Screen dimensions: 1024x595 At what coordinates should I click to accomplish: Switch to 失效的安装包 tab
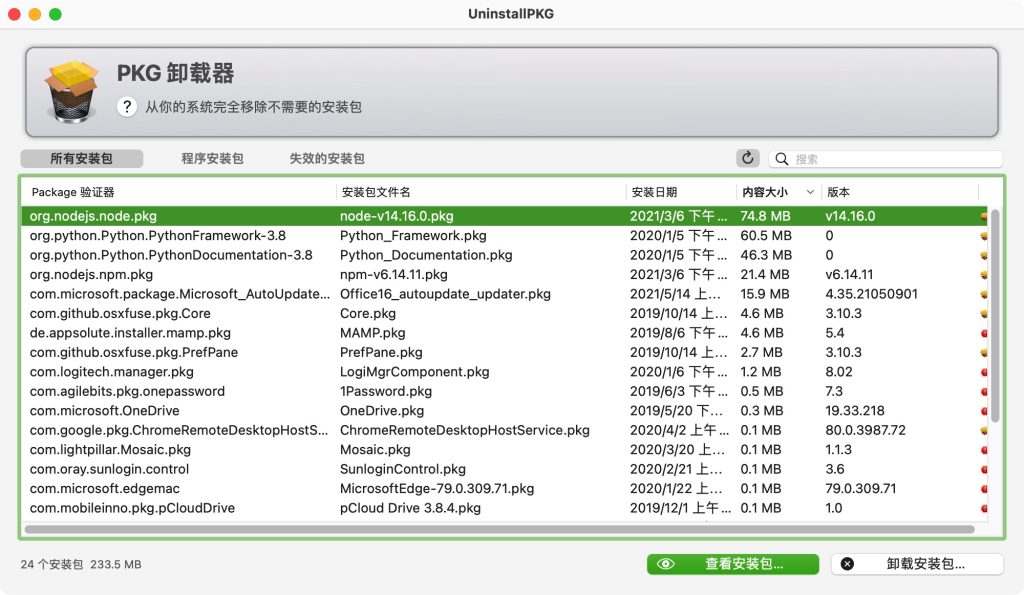tap(327, 159)
